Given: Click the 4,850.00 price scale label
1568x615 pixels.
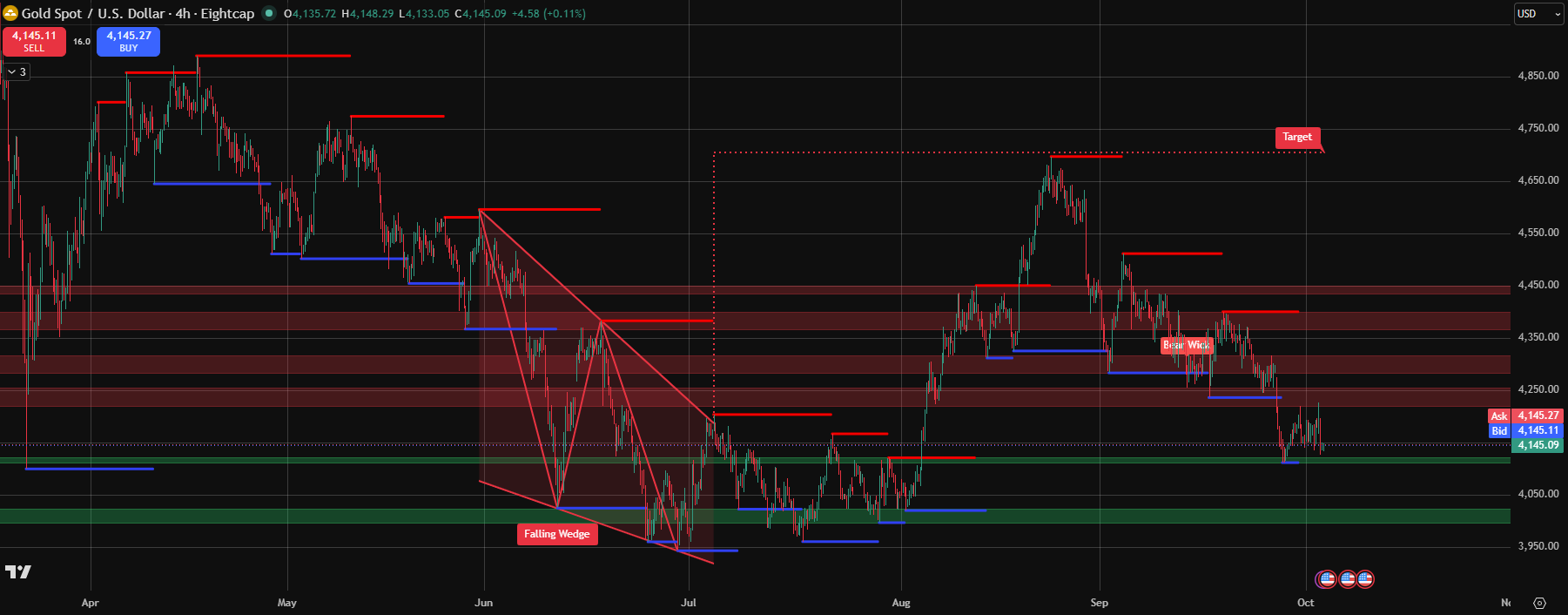Looking at the screenshot, I should [x=1538, y=76].
